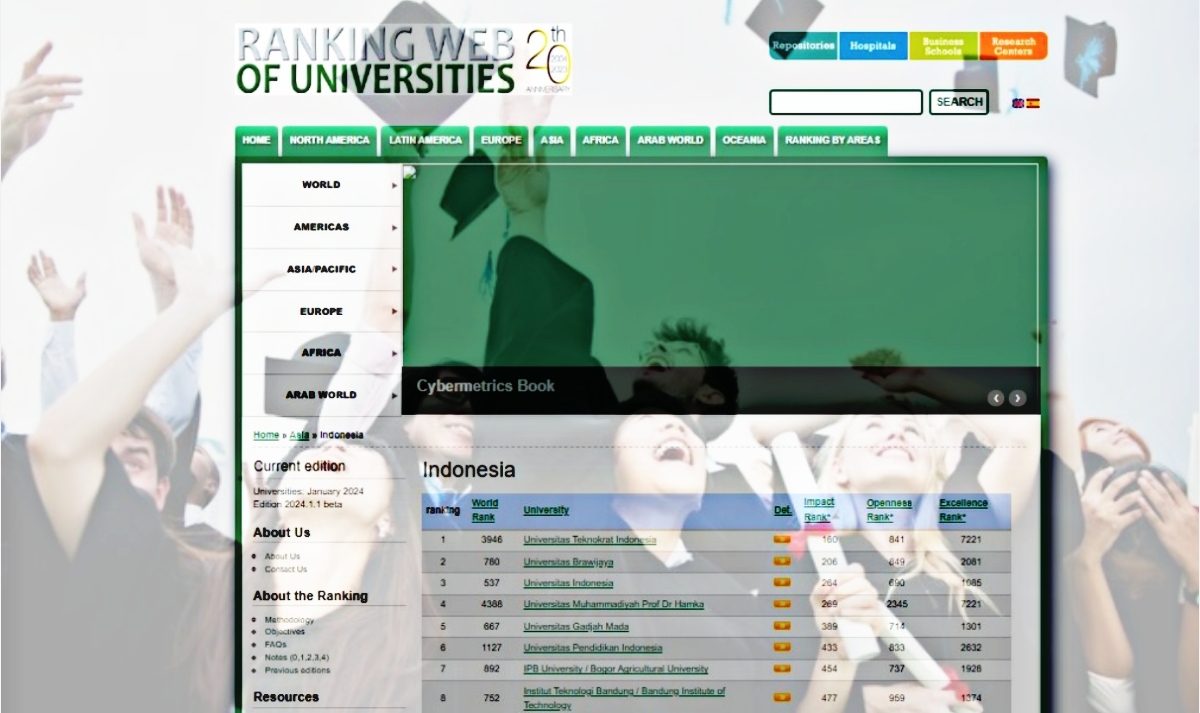The width and height of the screenshot is (1200, 713).
Task: Sort table by University column header
Action: point(546,510)
